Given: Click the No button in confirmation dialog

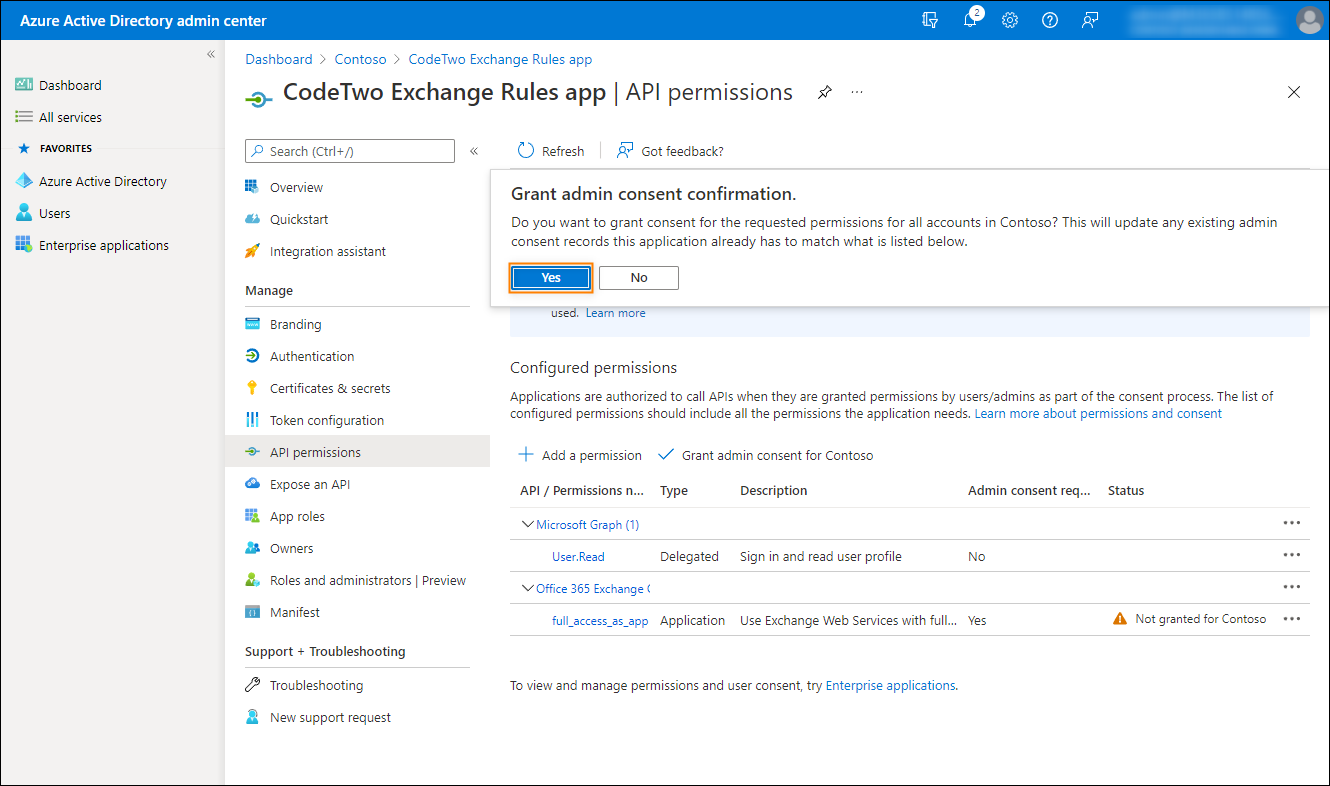Looking at the screenshot, I should [x=639, y=278].
